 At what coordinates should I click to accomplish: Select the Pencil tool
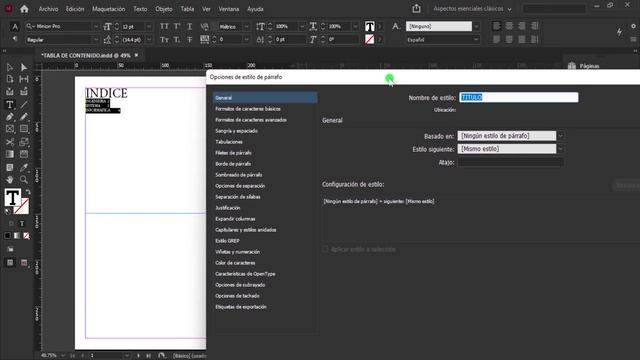coord(24,117)
